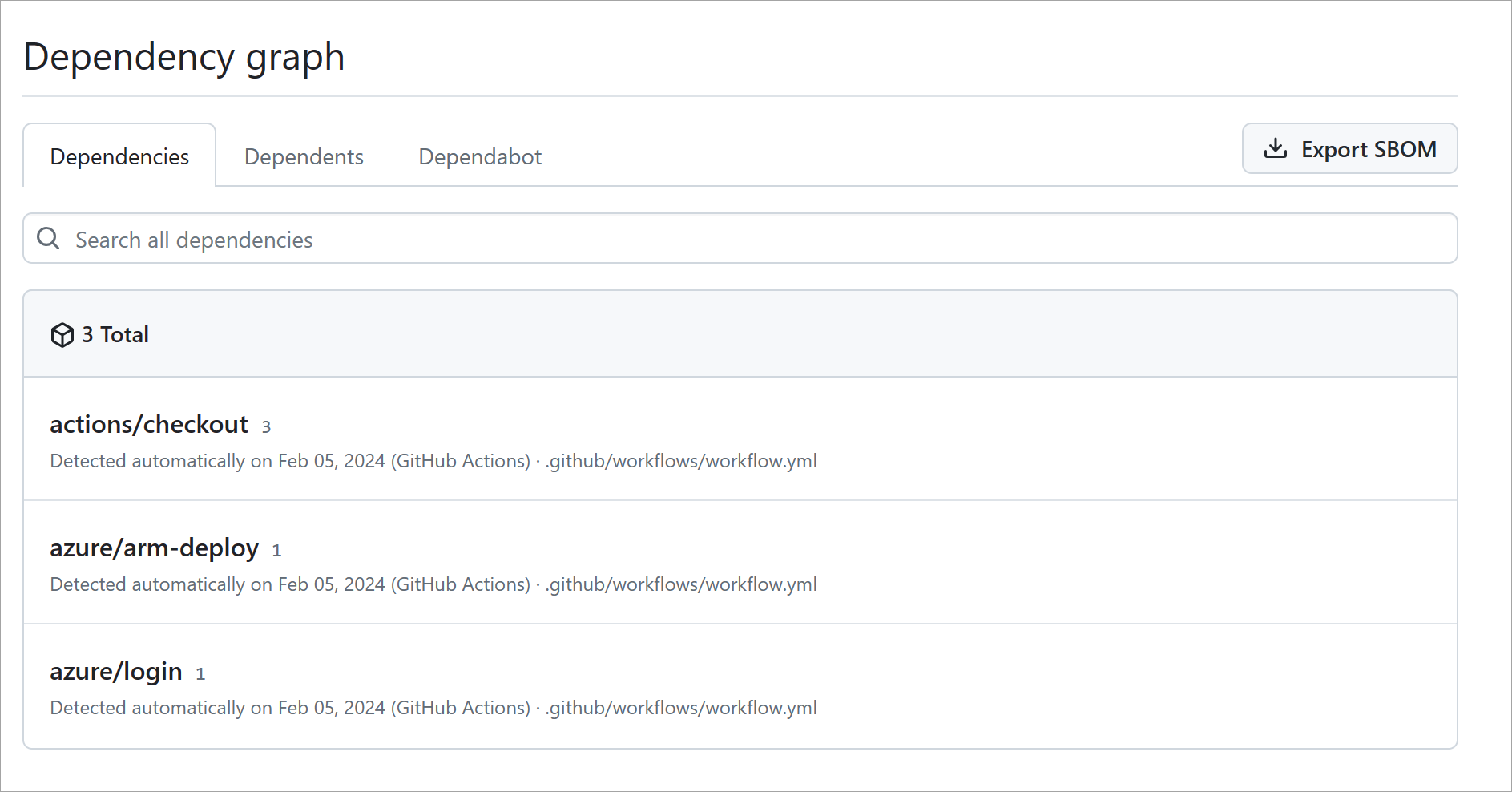
Task: Click the count badge next to azure/login
Action: (200, 674)
